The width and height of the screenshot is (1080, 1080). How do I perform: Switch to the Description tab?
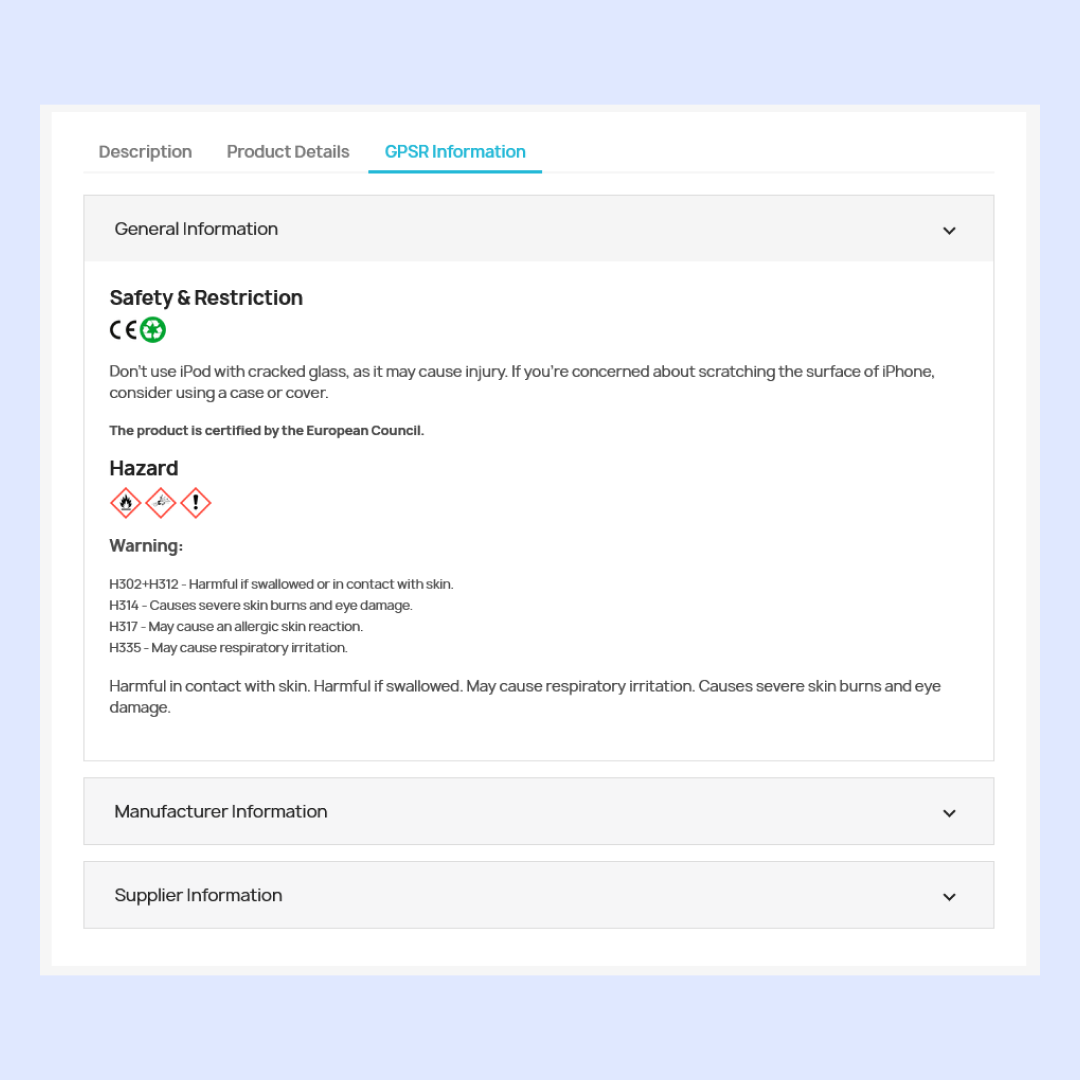coord(145,152)
